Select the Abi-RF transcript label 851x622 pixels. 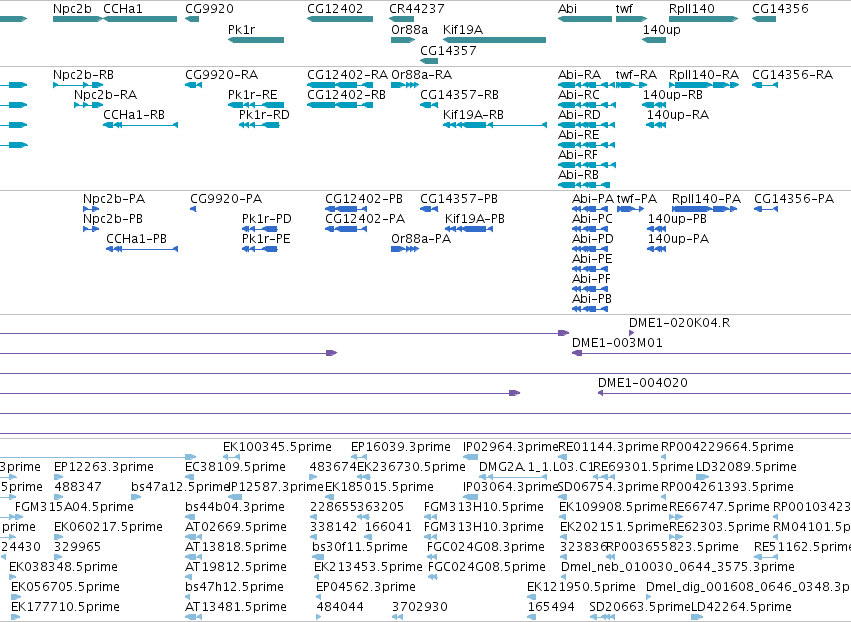(578, 155)
